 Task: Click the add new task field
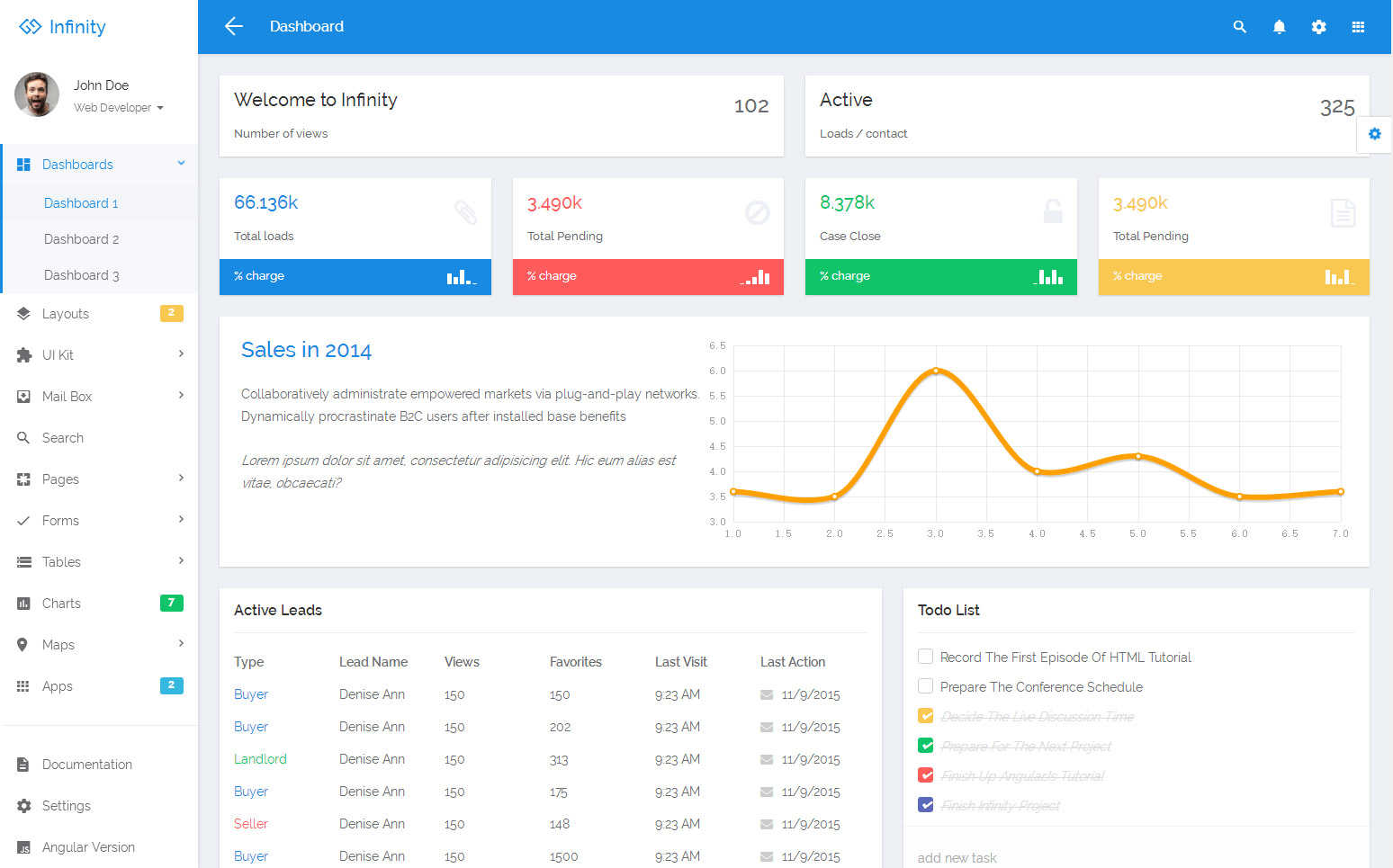(1136, 858)
